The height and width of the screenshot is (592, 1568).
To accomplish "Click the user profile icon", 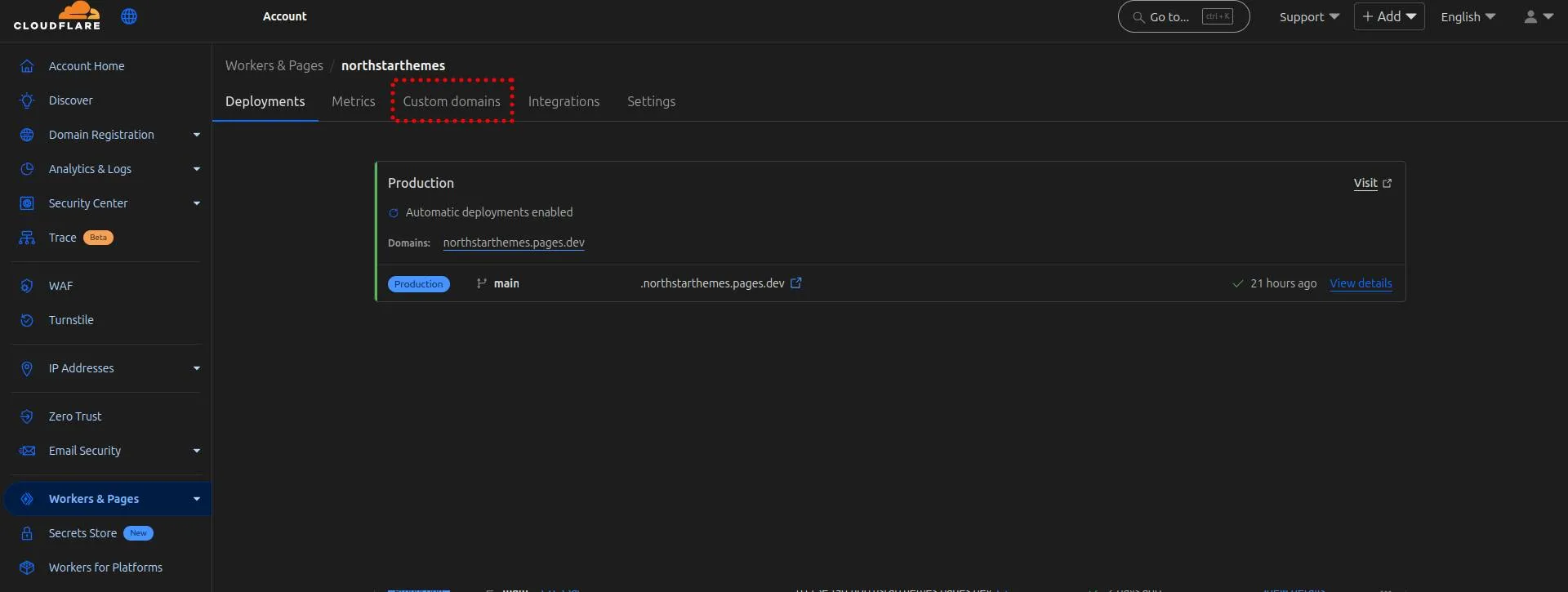I will point(1530,16).
